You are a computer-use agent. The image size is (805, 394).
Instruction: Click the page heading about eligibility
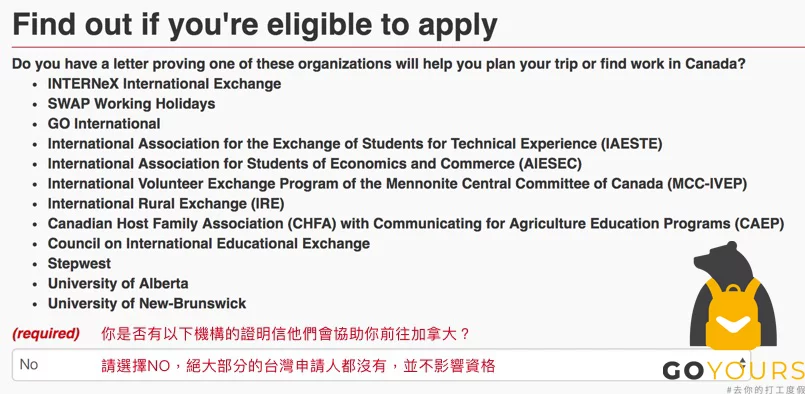pyautogui.click(x=255, y=24)
